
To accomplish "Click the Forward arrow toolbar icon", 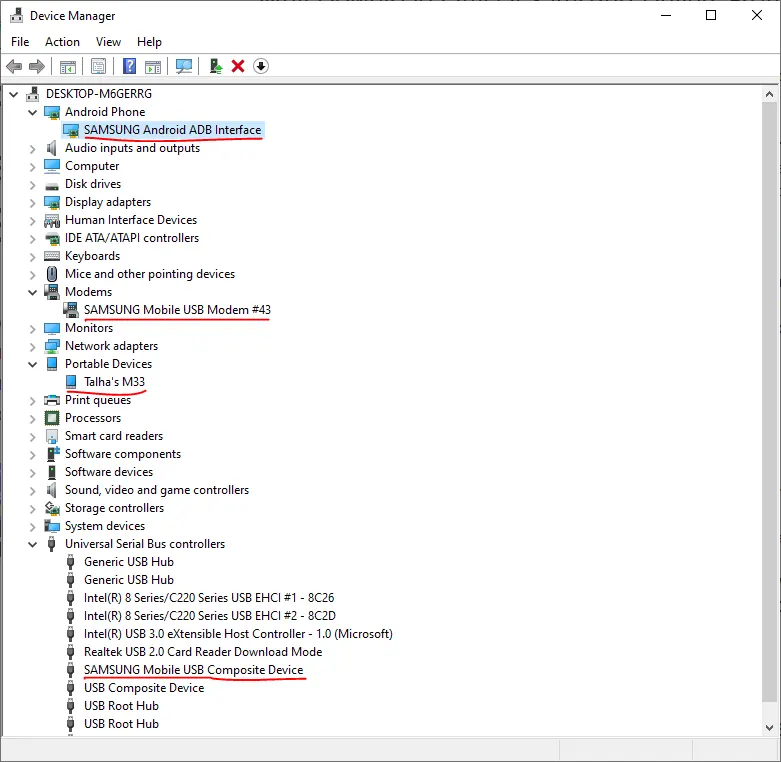I will pos(37,66).
